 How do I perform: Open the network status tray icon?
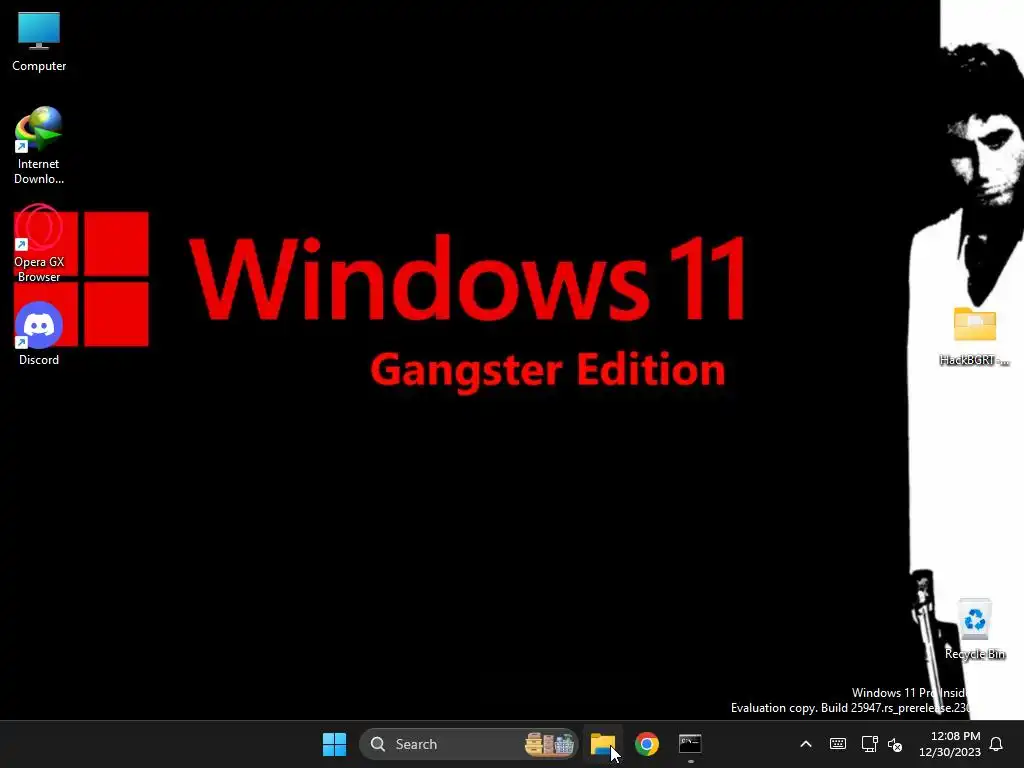(x=869, y=744)
